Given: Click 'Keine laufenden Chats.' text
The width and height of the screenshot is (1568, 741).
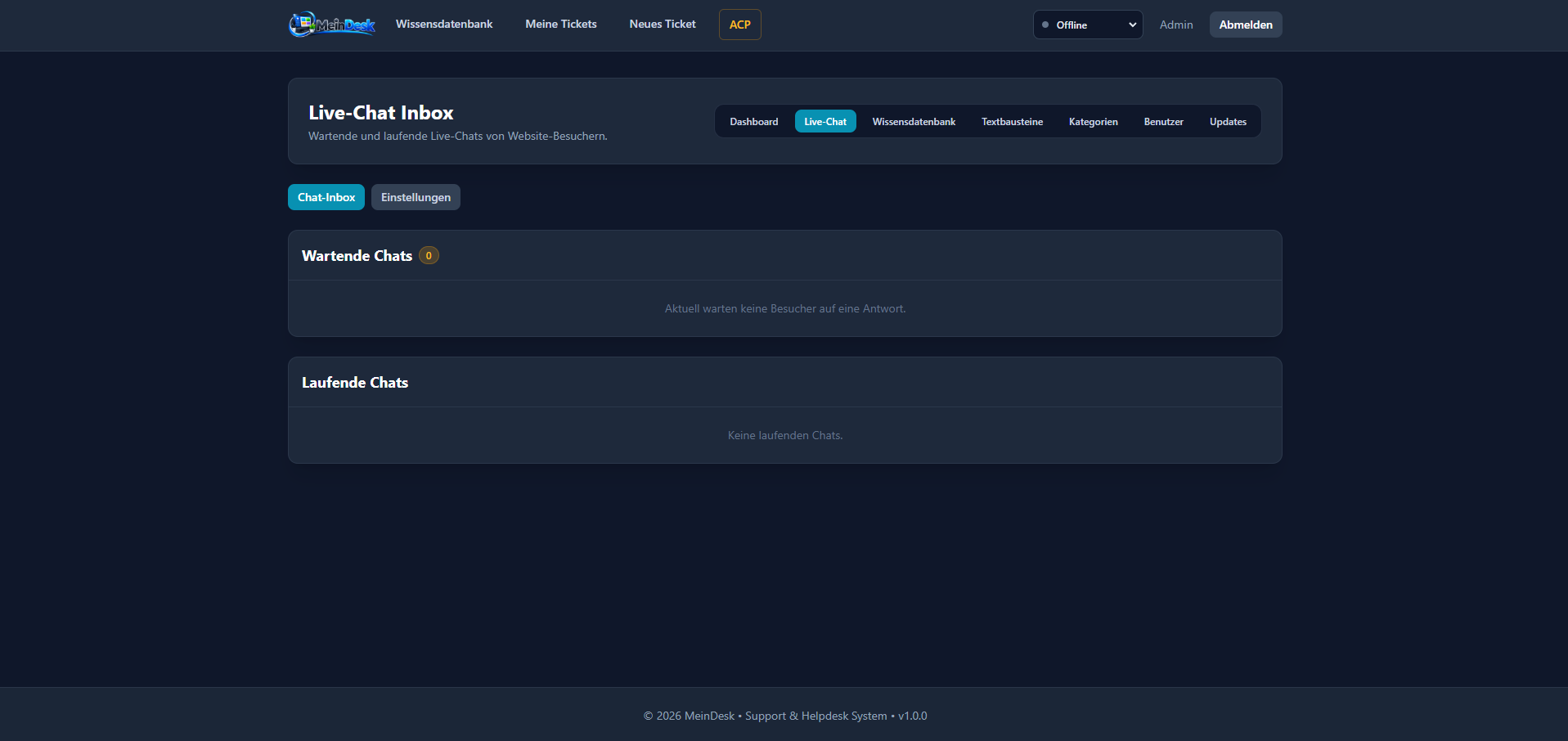Looking at the screenshot, I should (785, 435).
